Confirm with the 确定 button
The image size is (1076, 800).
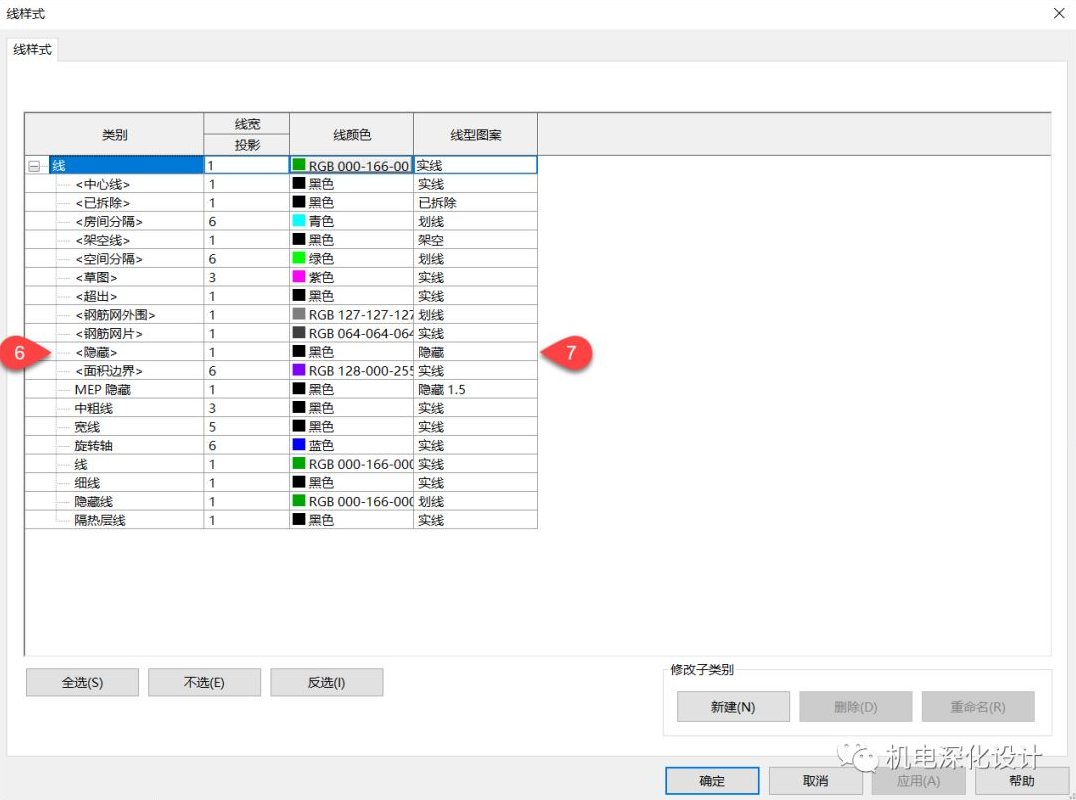(711, 781)
